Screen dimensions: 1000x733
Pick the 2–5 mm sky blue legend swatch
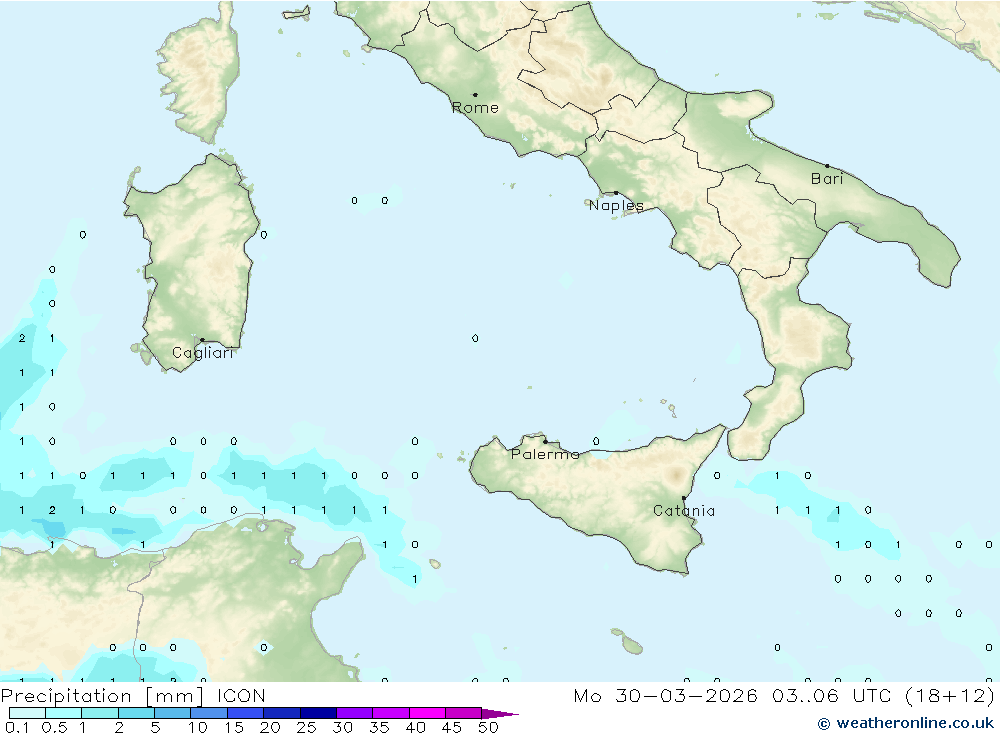tap(136, 713)
